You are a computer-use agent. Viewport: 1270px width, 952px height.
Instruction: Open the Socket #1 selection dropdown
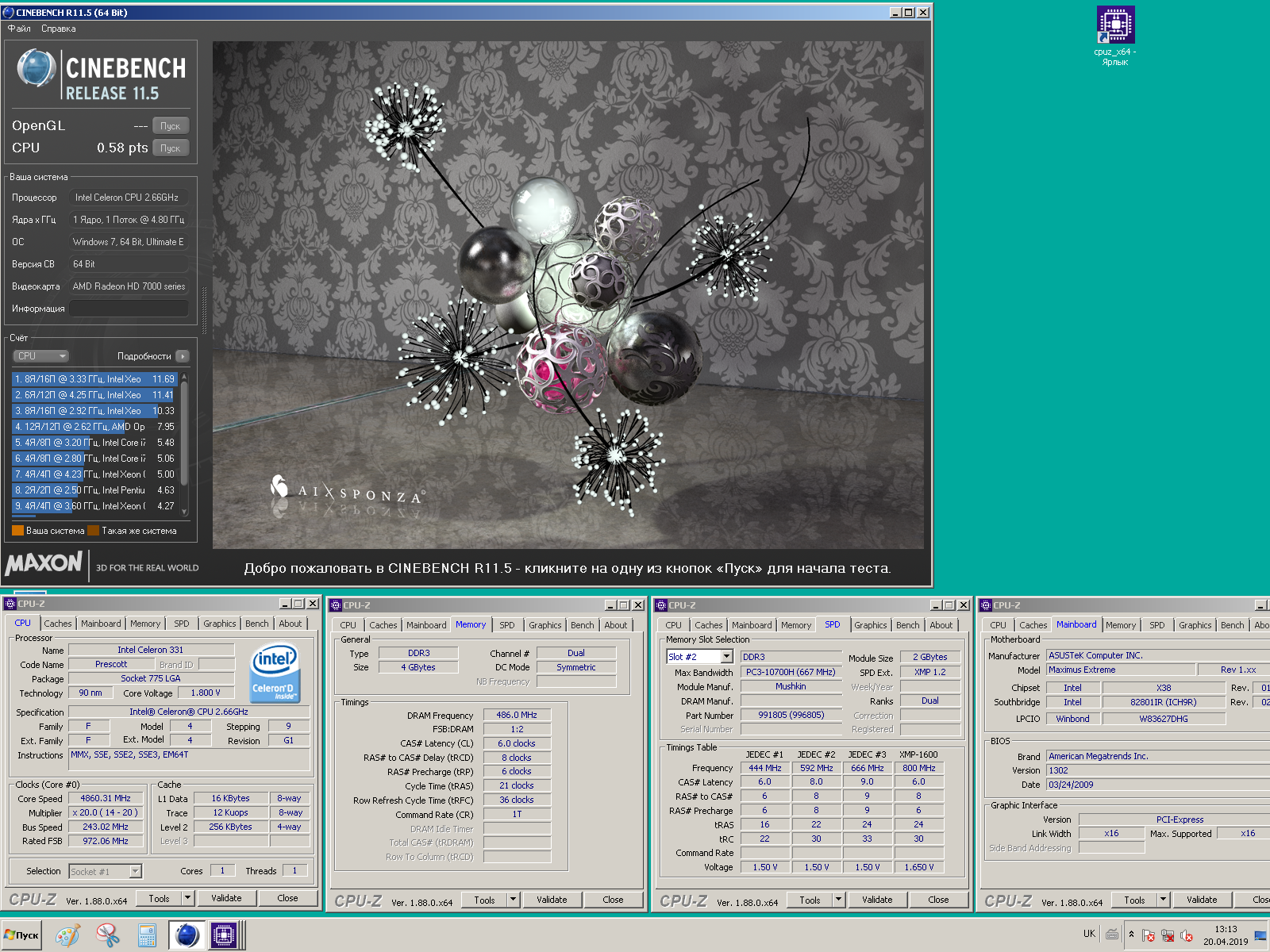click(x=135, y=871)
